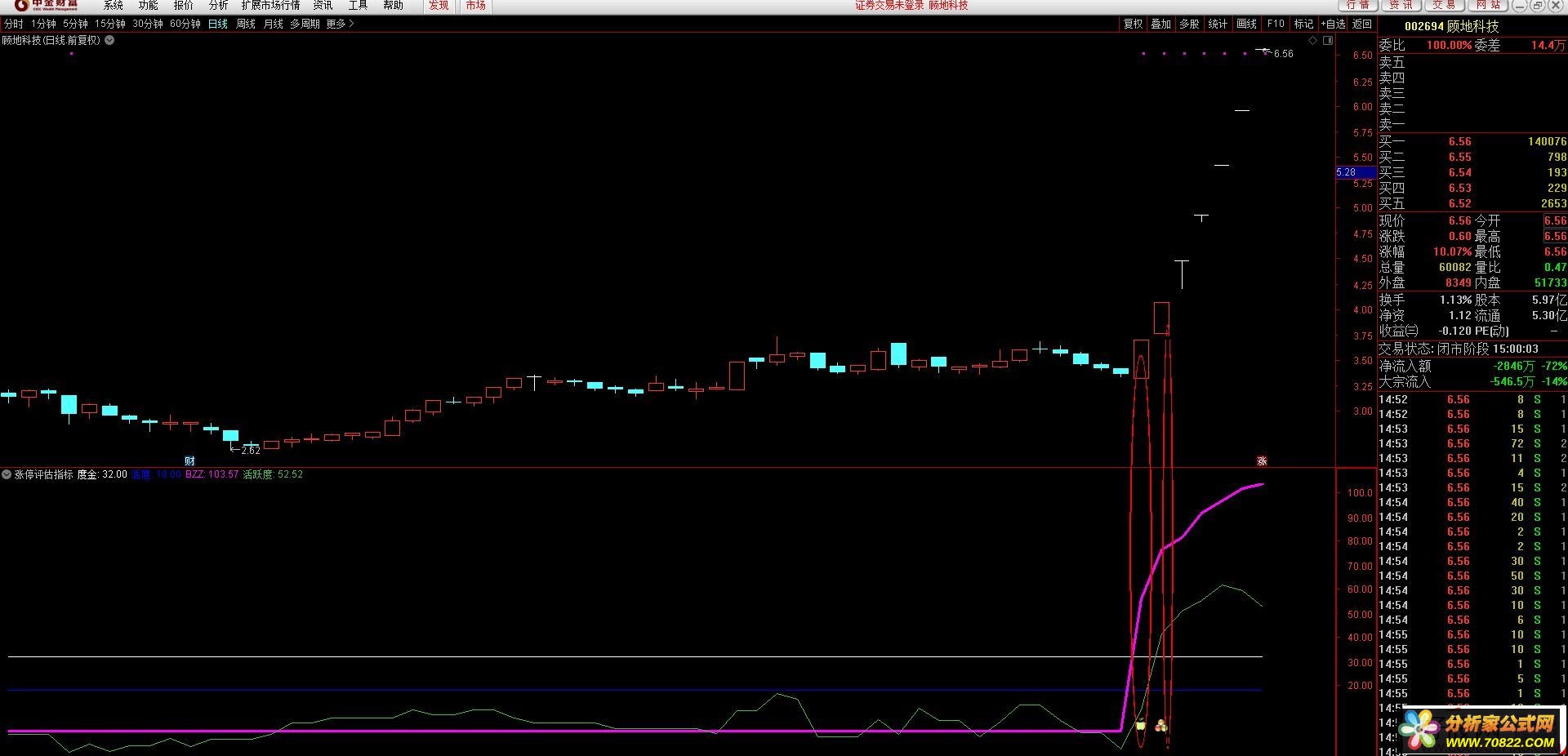The height and width of the screenshot is (756, 1568).
Task: Select the 60分钟 chart period
Action: tap(185, 24)
